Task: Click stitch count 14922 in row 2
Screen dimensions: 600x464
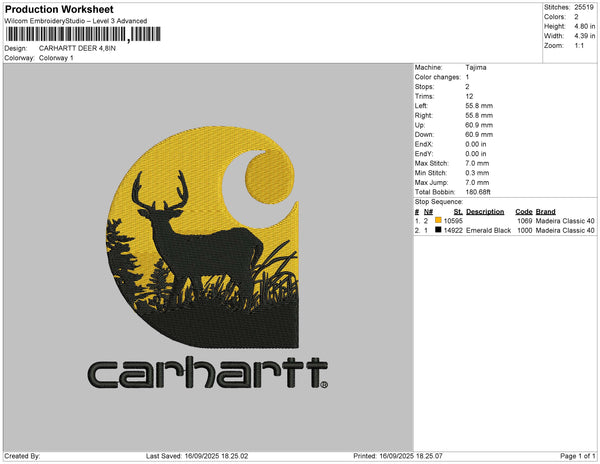Action: [x=453, y=230]
